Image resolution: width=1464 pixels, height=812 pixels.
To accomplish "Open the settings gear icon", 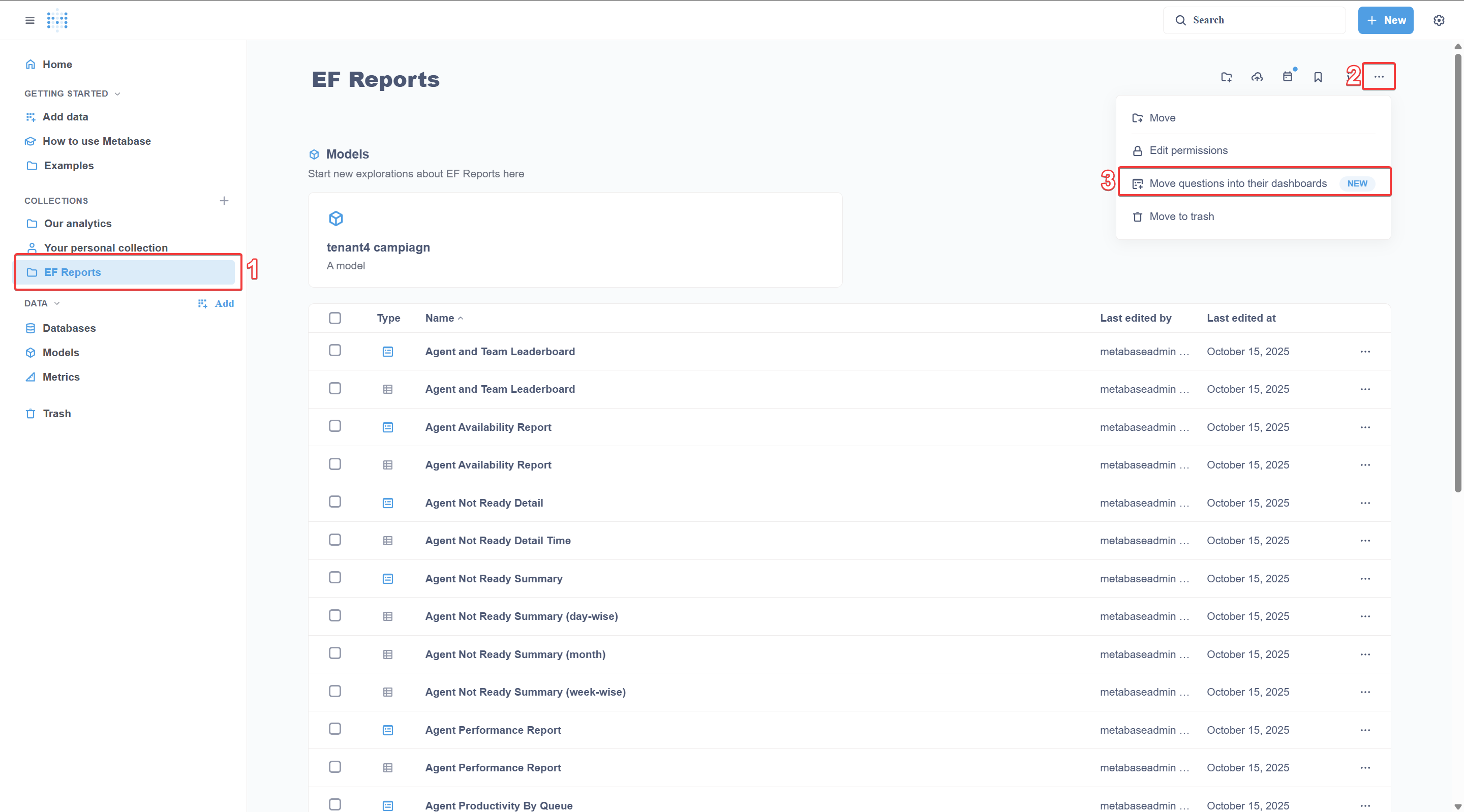I will 1439,20.
